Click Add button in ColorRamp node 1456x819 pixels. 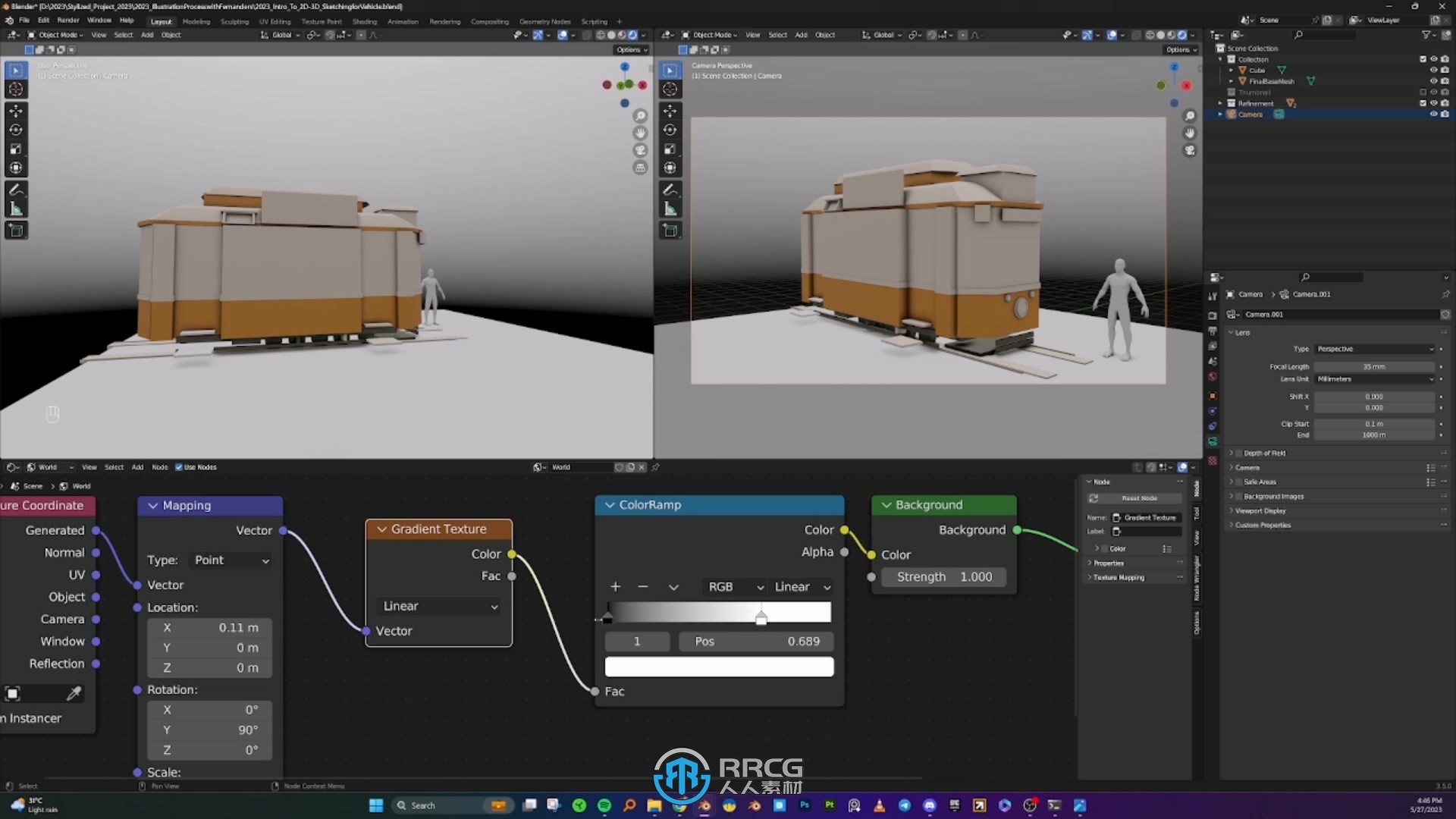point(615,586)
